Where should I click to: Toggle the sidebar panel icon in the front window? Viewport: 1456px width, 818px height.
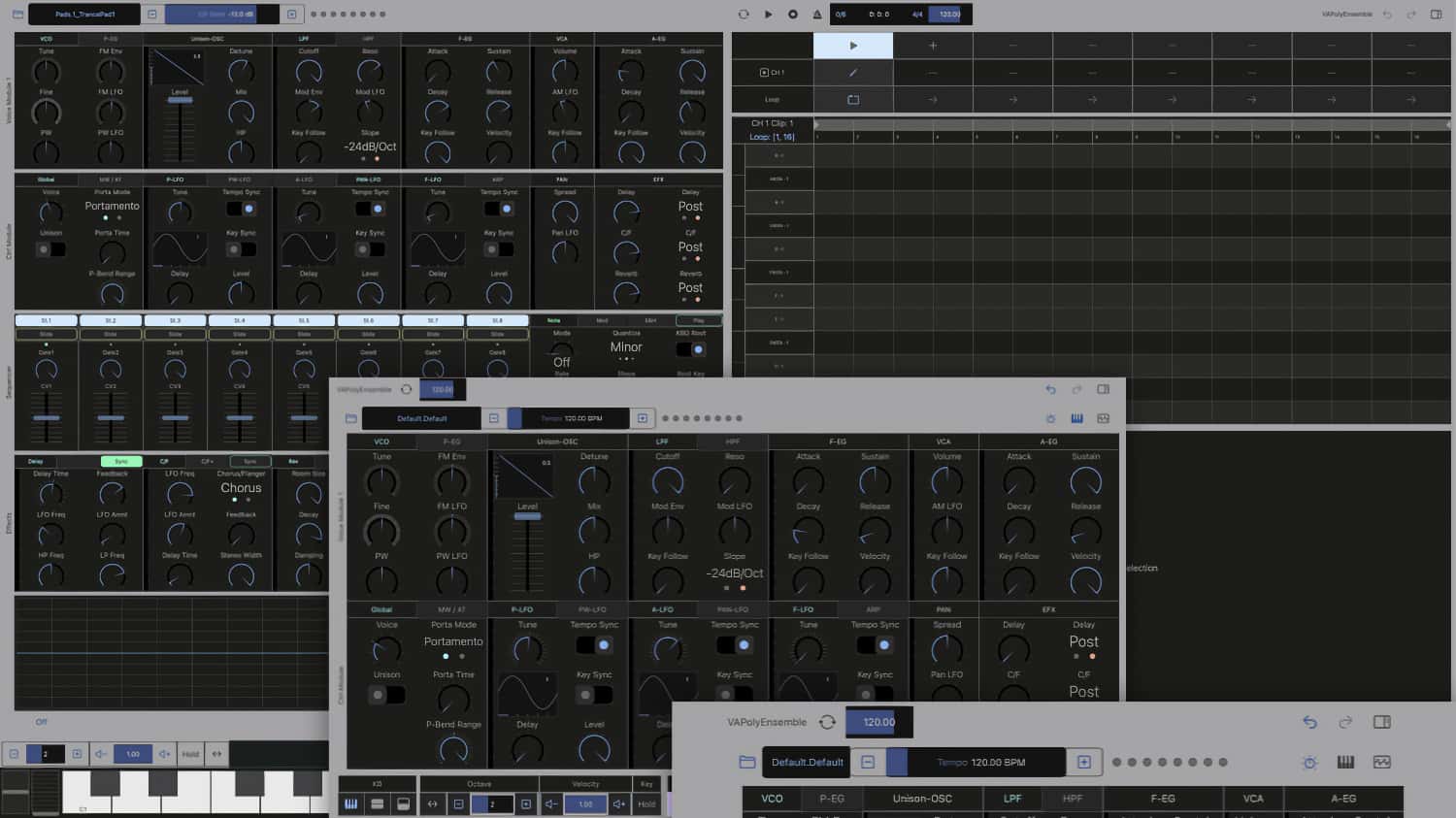(1382, 722)
